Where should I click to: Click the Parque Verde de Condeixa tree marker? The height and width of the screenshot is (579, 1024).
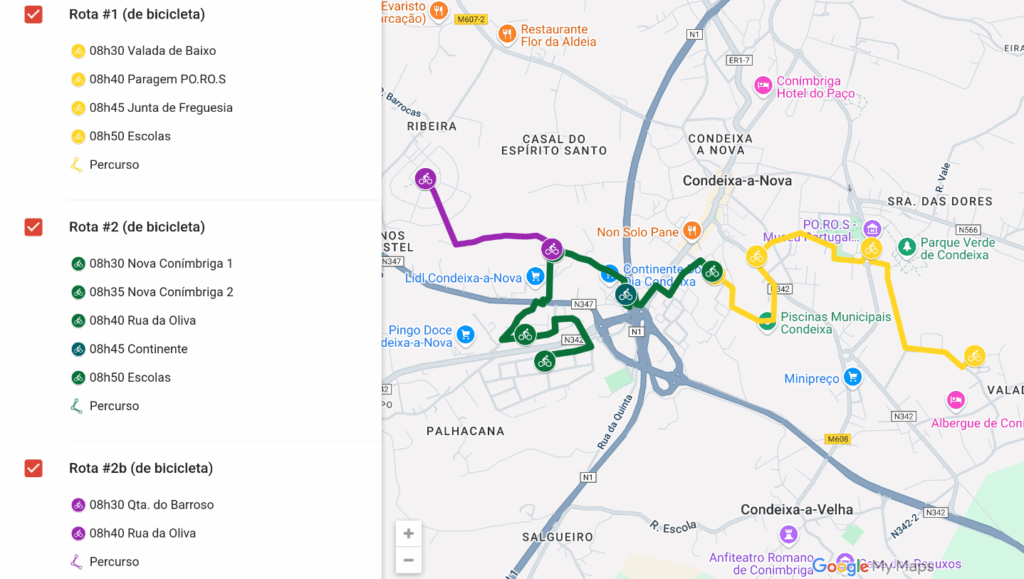(x=906, y=247)
